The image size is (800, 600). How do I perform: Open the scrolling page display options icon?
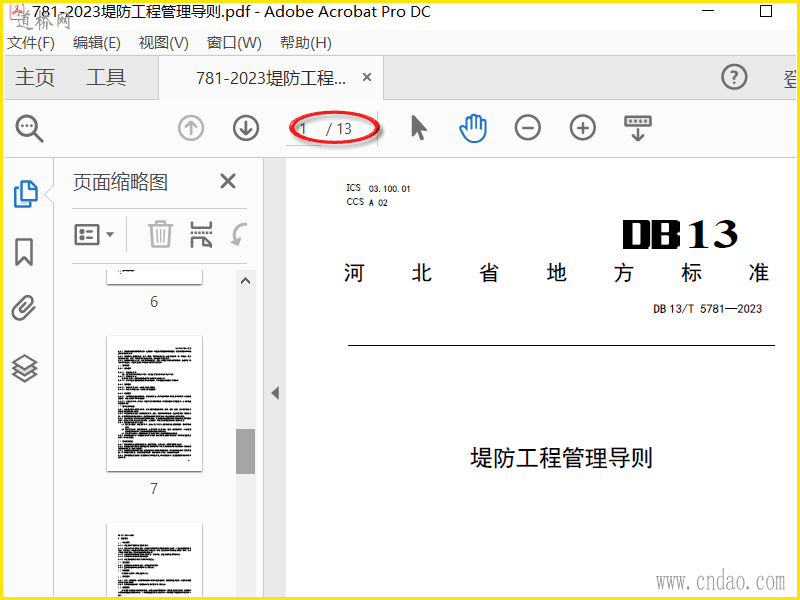pyautogui.click(x=638, y=128)
